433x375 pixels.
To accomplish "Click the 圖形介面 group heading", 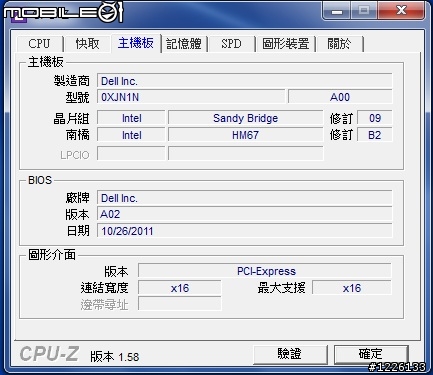I will coord(52,255).
